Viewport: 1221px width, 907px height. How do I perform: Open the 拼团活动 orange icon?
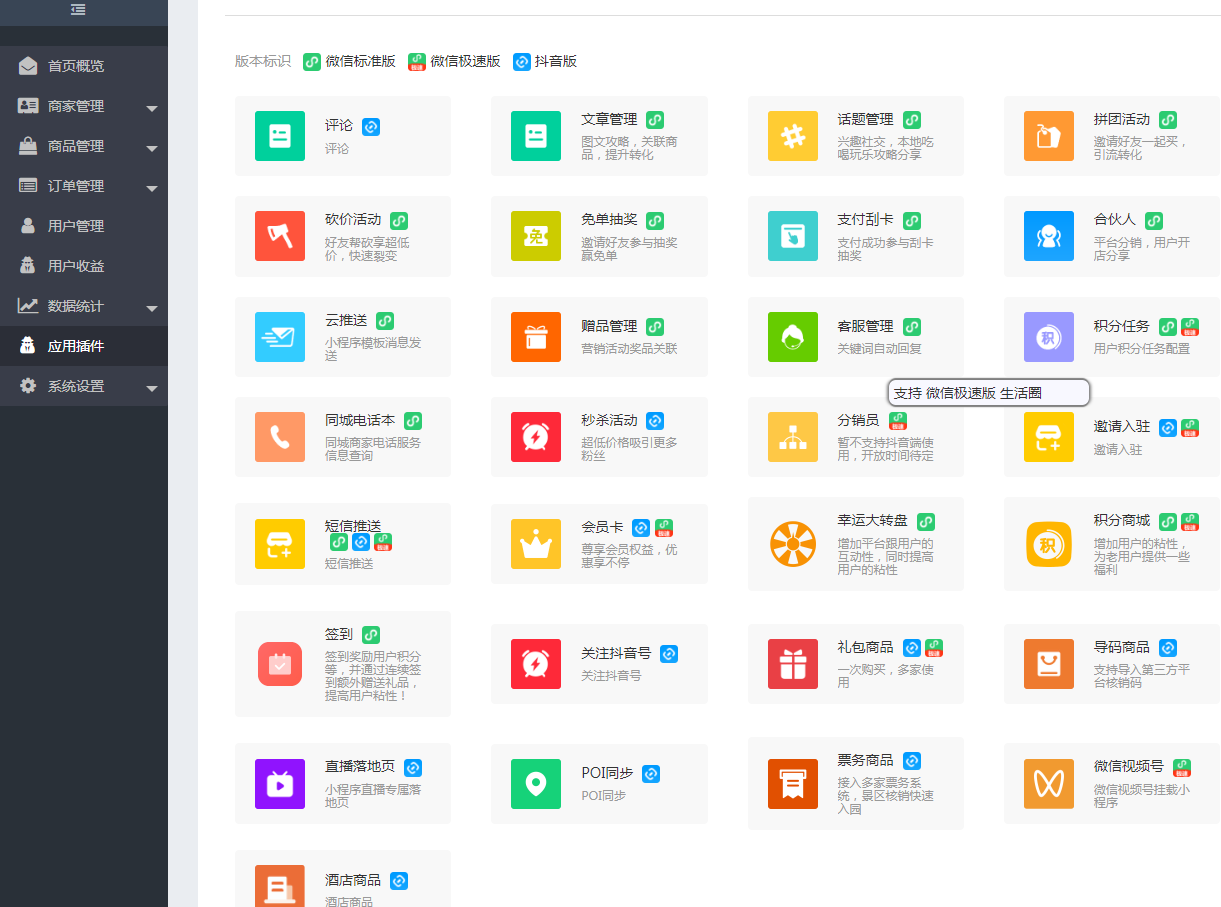coord(1049,136)
